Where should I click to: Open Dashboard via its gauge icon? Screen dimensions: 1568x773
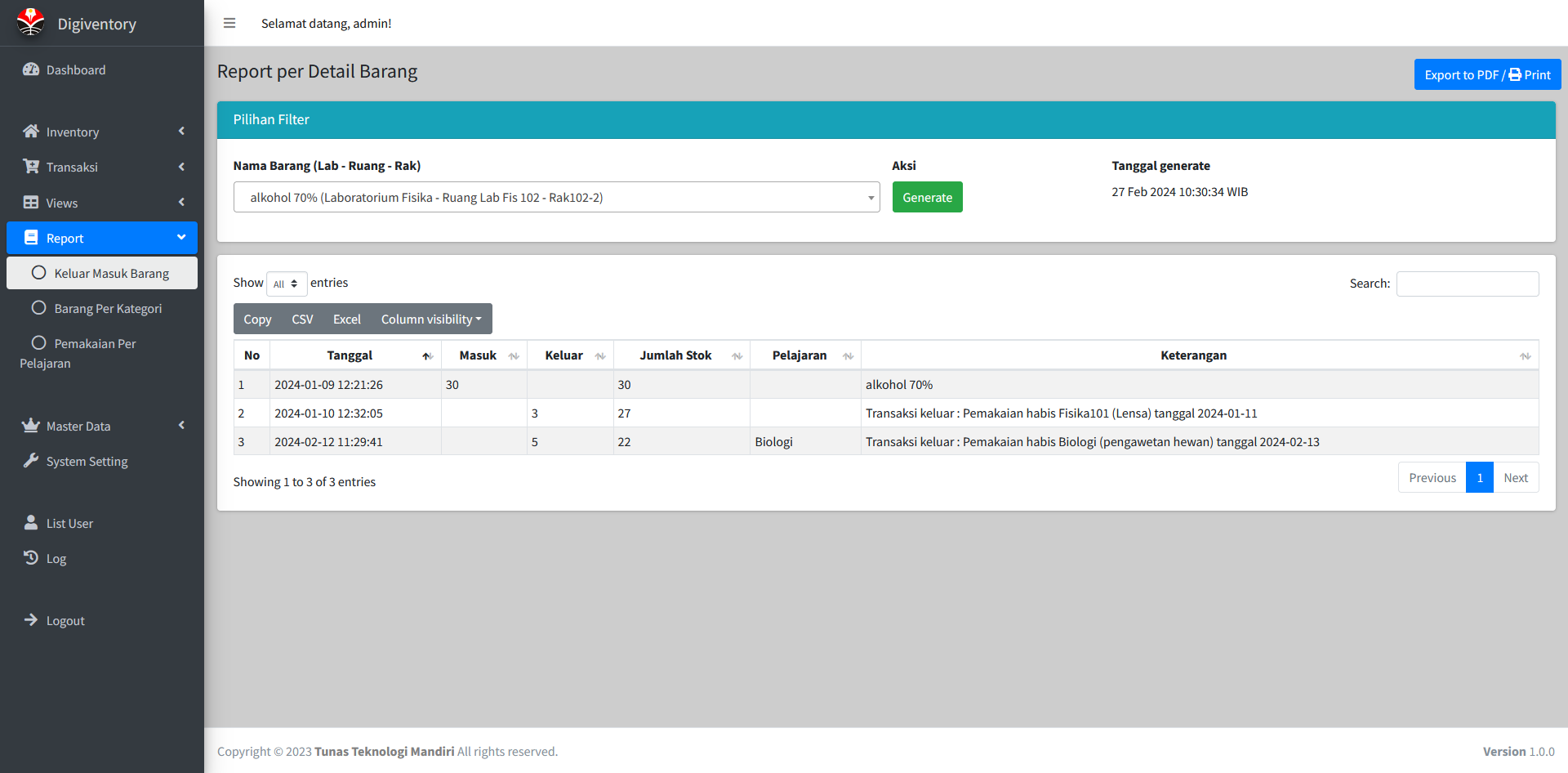31,69
